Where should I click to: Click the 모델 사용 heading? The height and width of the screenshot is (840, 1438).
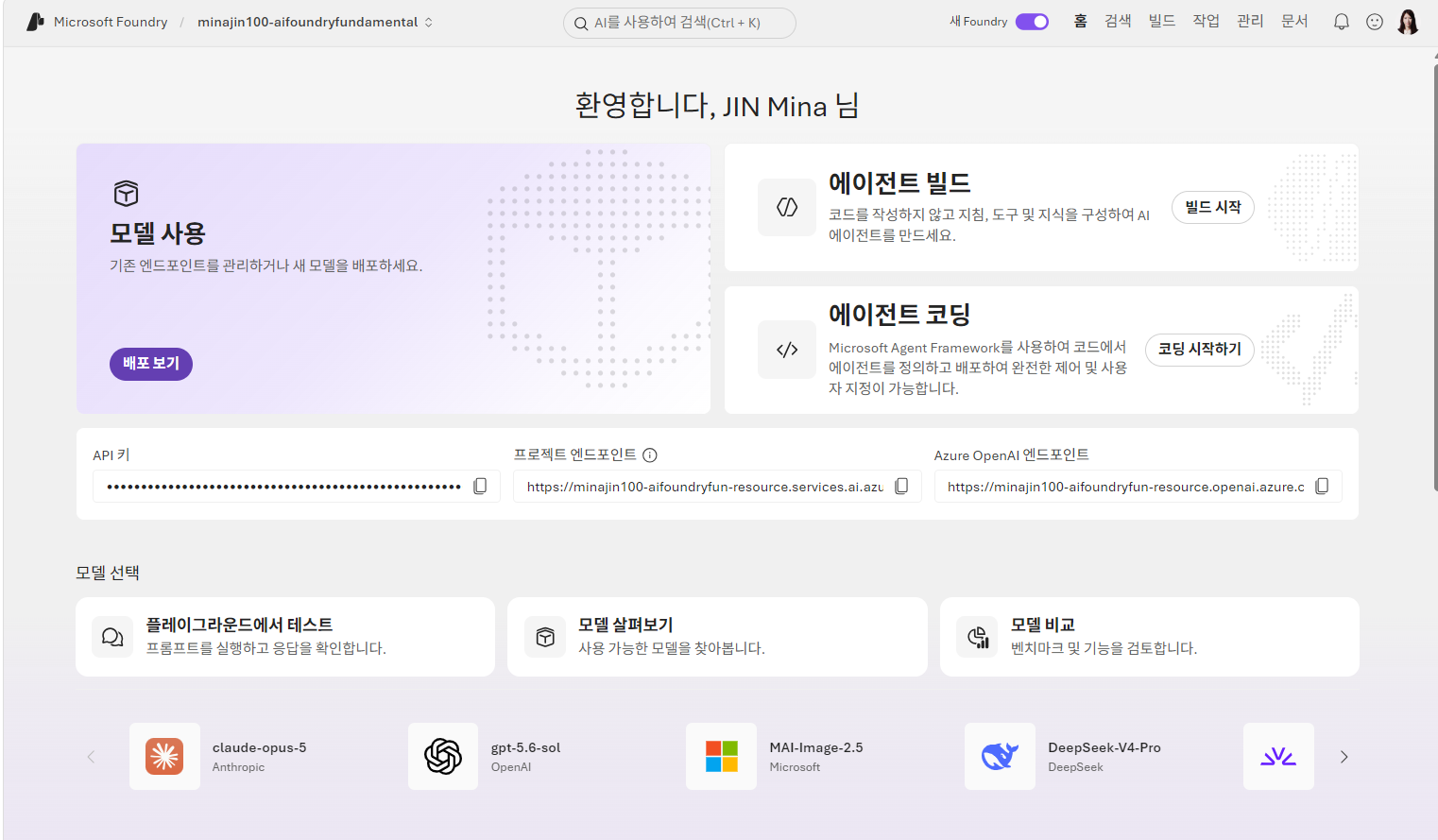click(158, 233)
